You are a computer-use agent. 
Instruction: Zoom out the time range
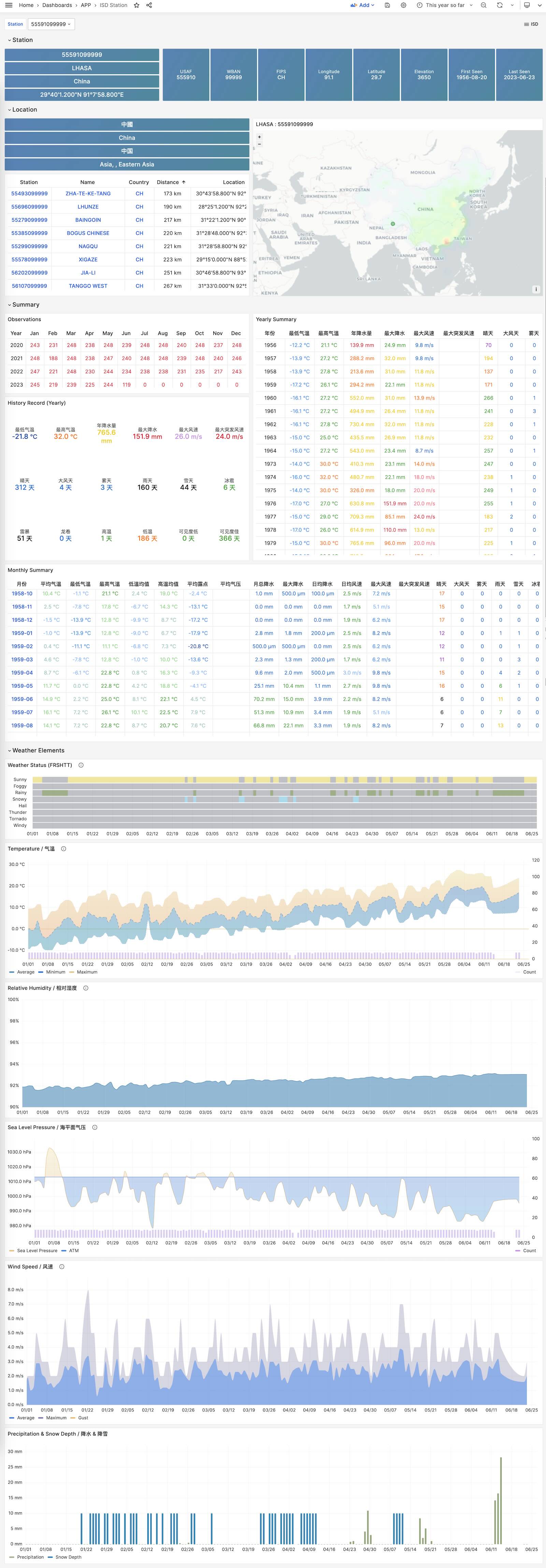pos(483,5)
